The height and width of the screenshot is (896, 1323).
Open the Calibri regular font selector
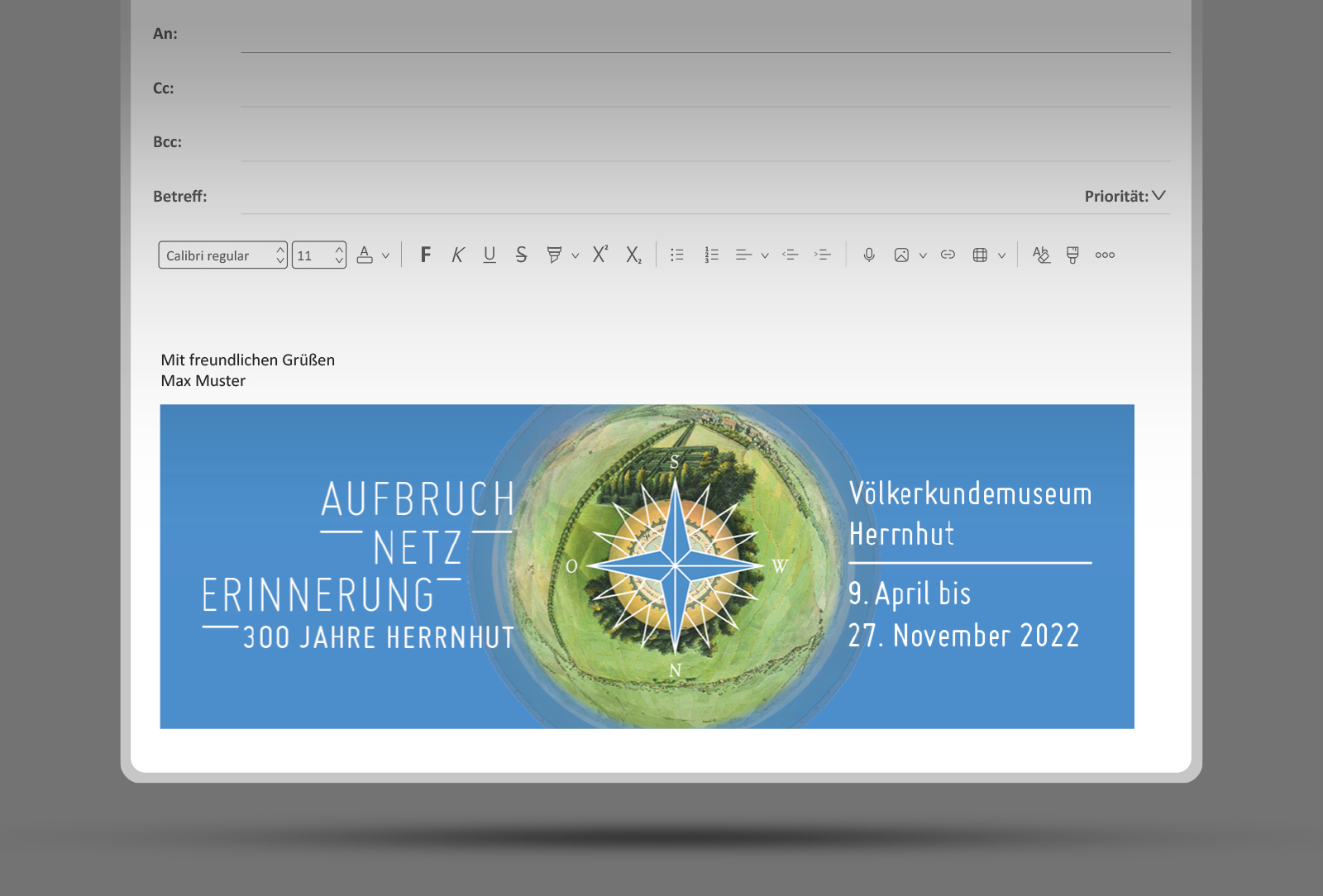(x=222, y=255)
